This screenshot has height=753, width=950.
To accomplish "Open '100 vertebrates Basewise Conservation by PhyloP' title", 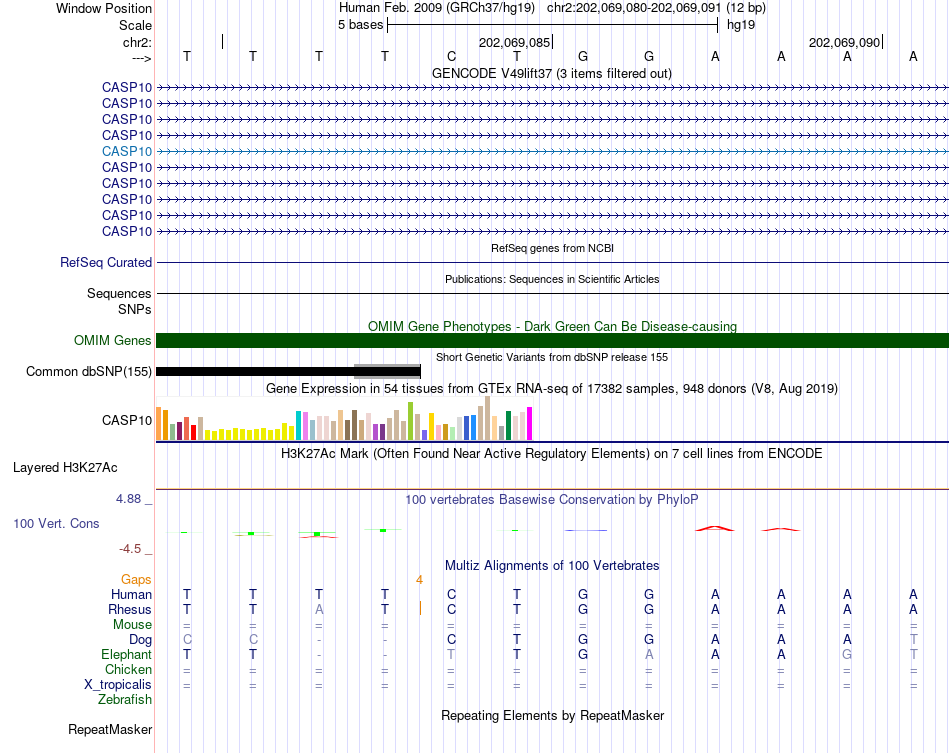I will click(x=552, y=500).
